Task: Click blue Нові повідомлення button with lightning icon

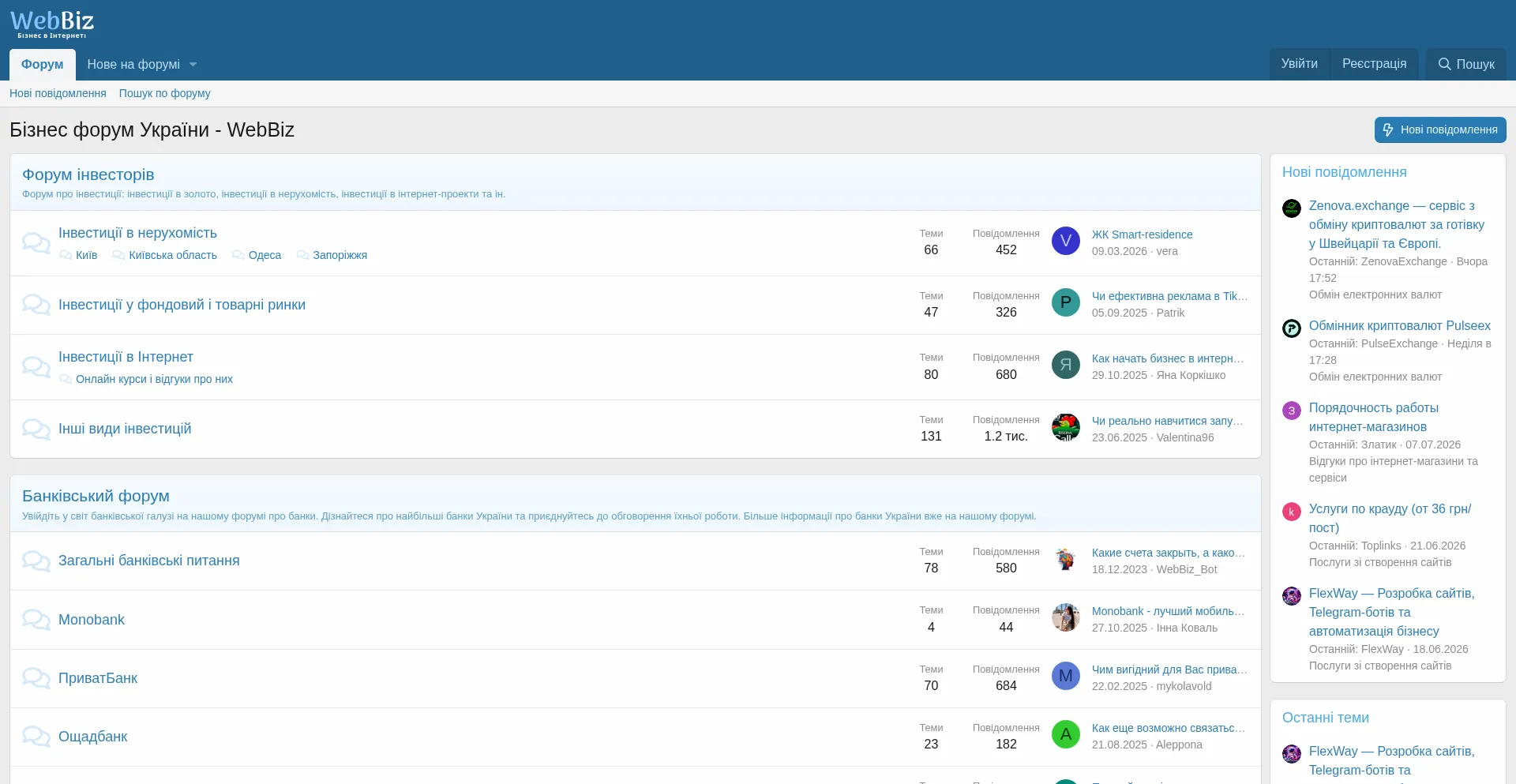Action: pos(1440,130)
